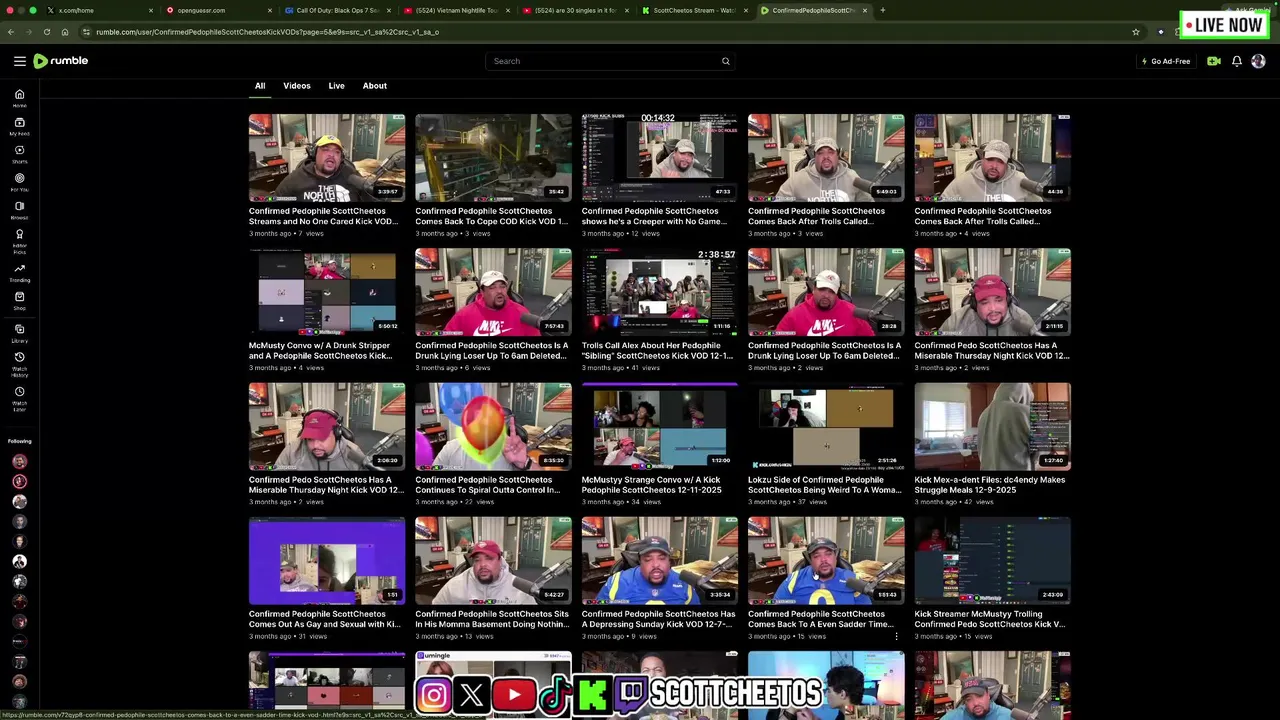Open 'Kick Mex-a-dent Files' video thumbnail
Screen dimensions: 1280x720
pos(992,426)
